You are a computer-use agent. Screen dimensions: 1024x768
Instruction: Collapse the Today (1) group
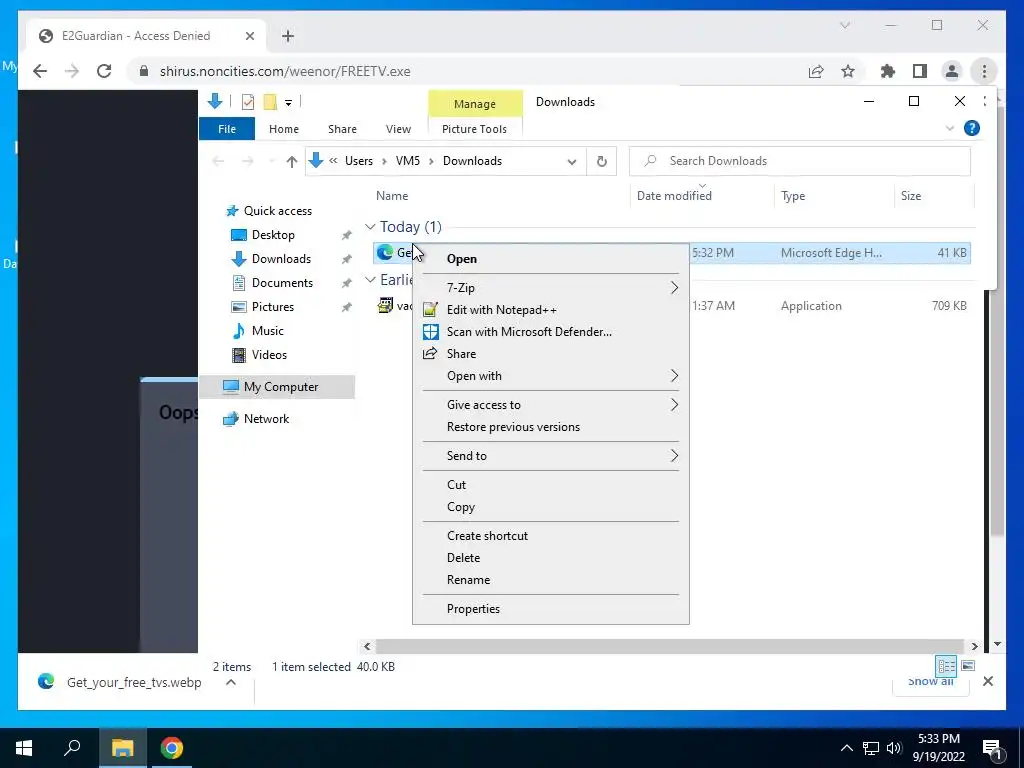pyautogui.click(x=370, y=227)
